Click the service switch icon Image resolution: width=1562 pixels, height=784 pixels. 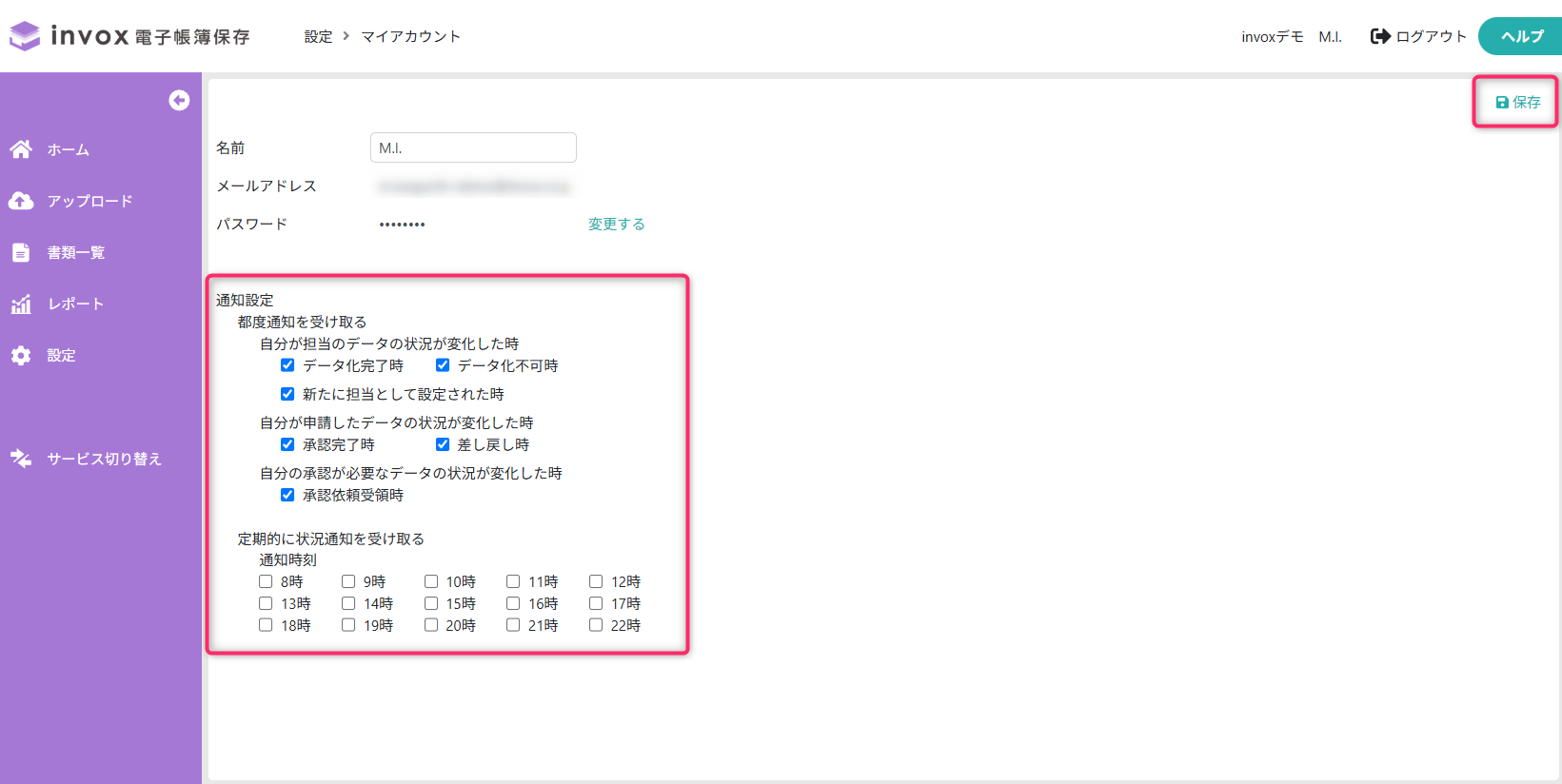coord(21,459)
